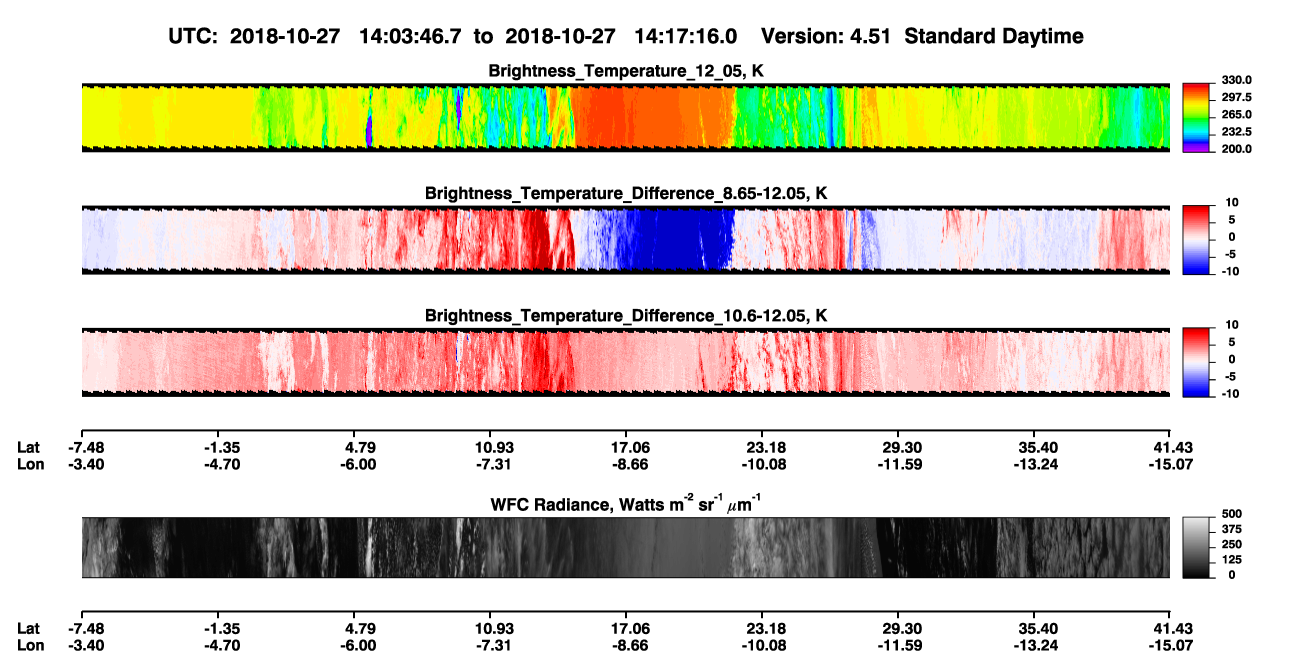Click longitude -7.31 under the 10.6-12.05 panel
This screenshot has width=1300, height=667.
[493, 463]
